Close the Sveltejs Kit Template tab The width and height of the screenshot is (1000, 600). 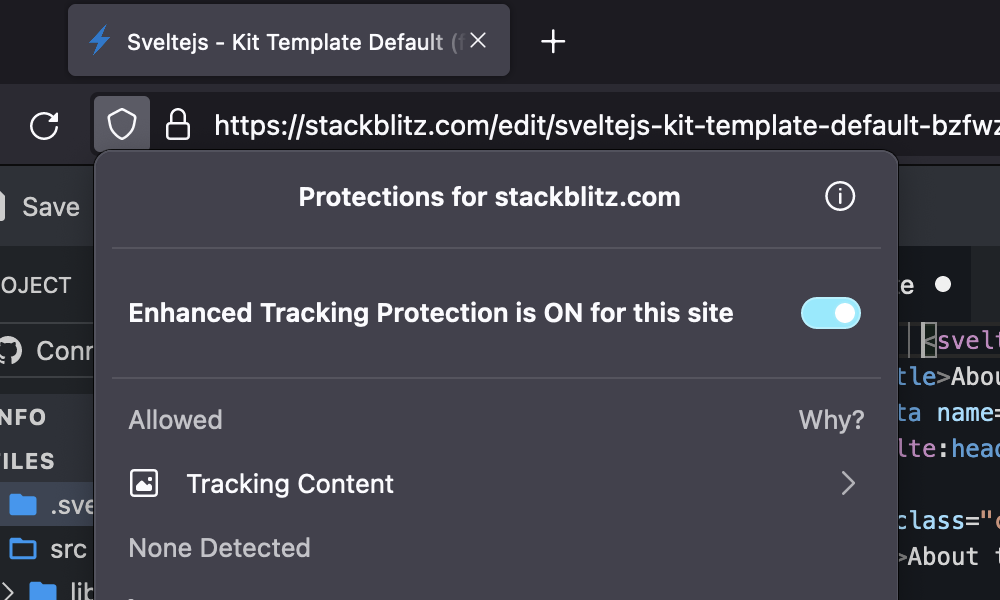[478, 41]
